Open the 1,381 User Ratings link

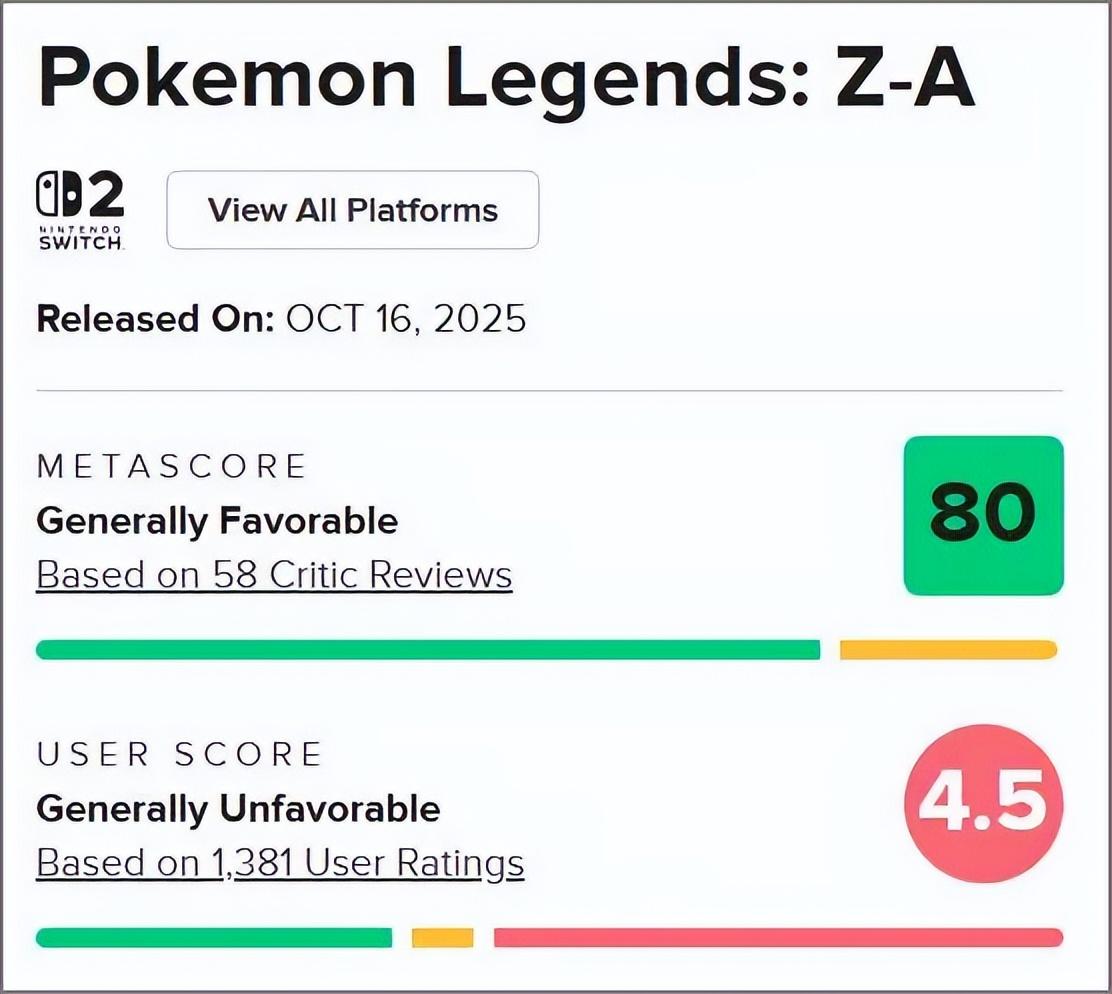(280, 862)
